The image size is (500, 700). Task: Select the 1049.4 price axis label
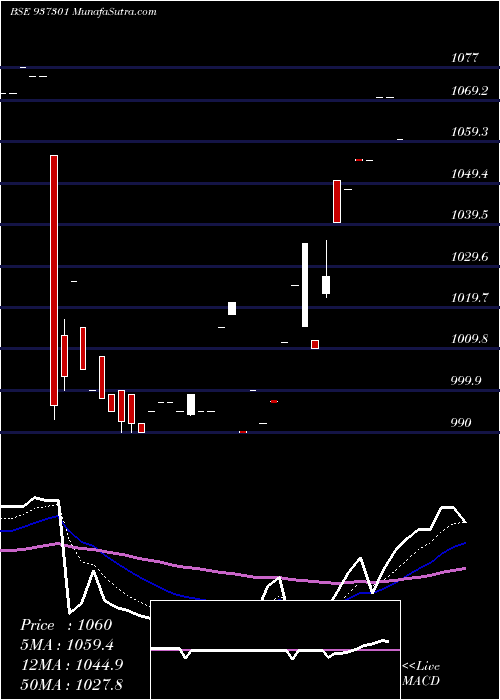(469, 173)
